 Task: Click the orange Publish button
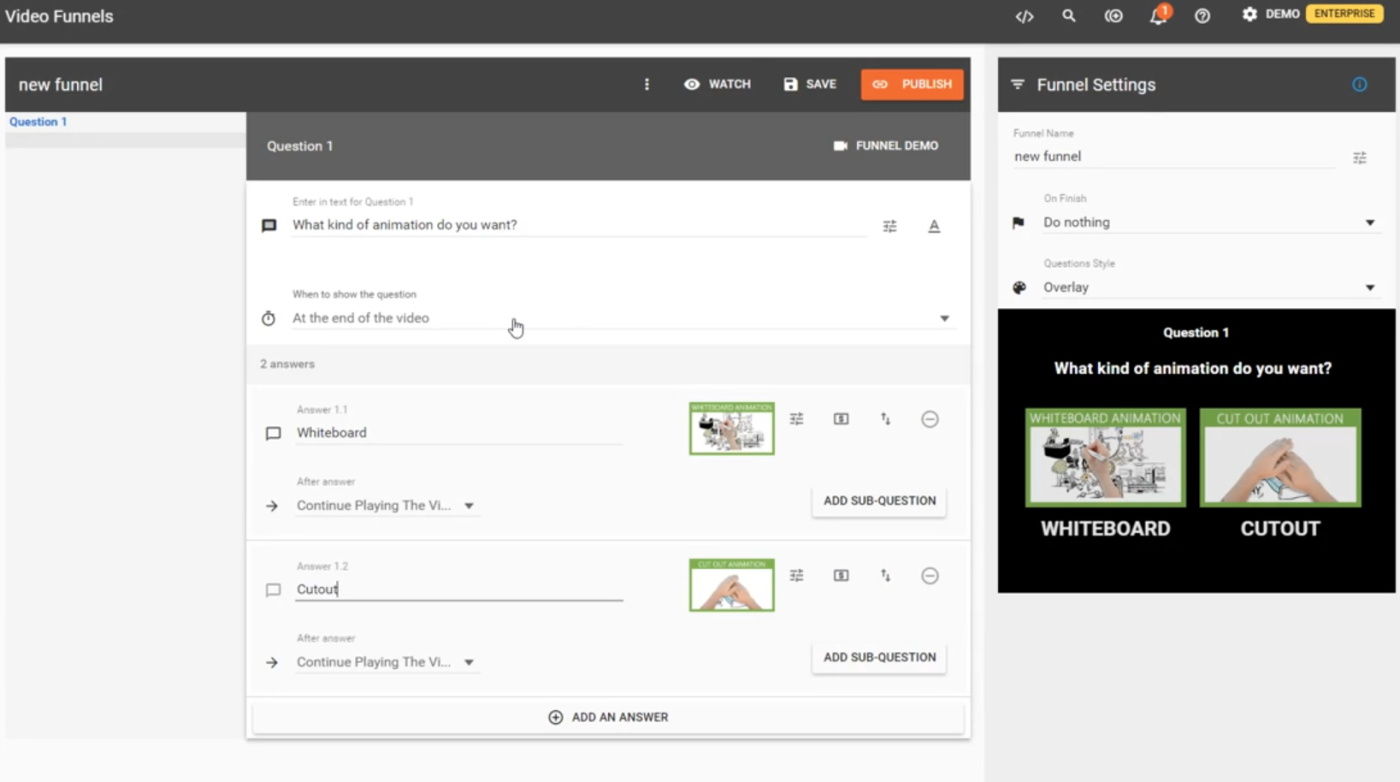[x=912, y=85]
